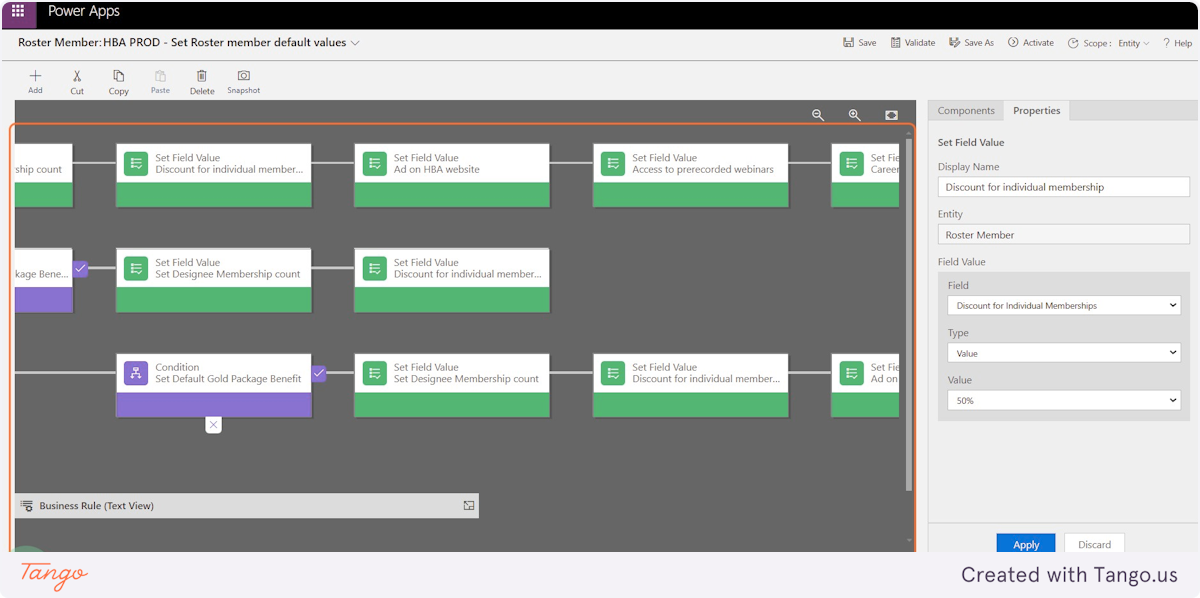Validate the business rule
The width and height of the screenshot is (1200, 598).
pos(913,43)
